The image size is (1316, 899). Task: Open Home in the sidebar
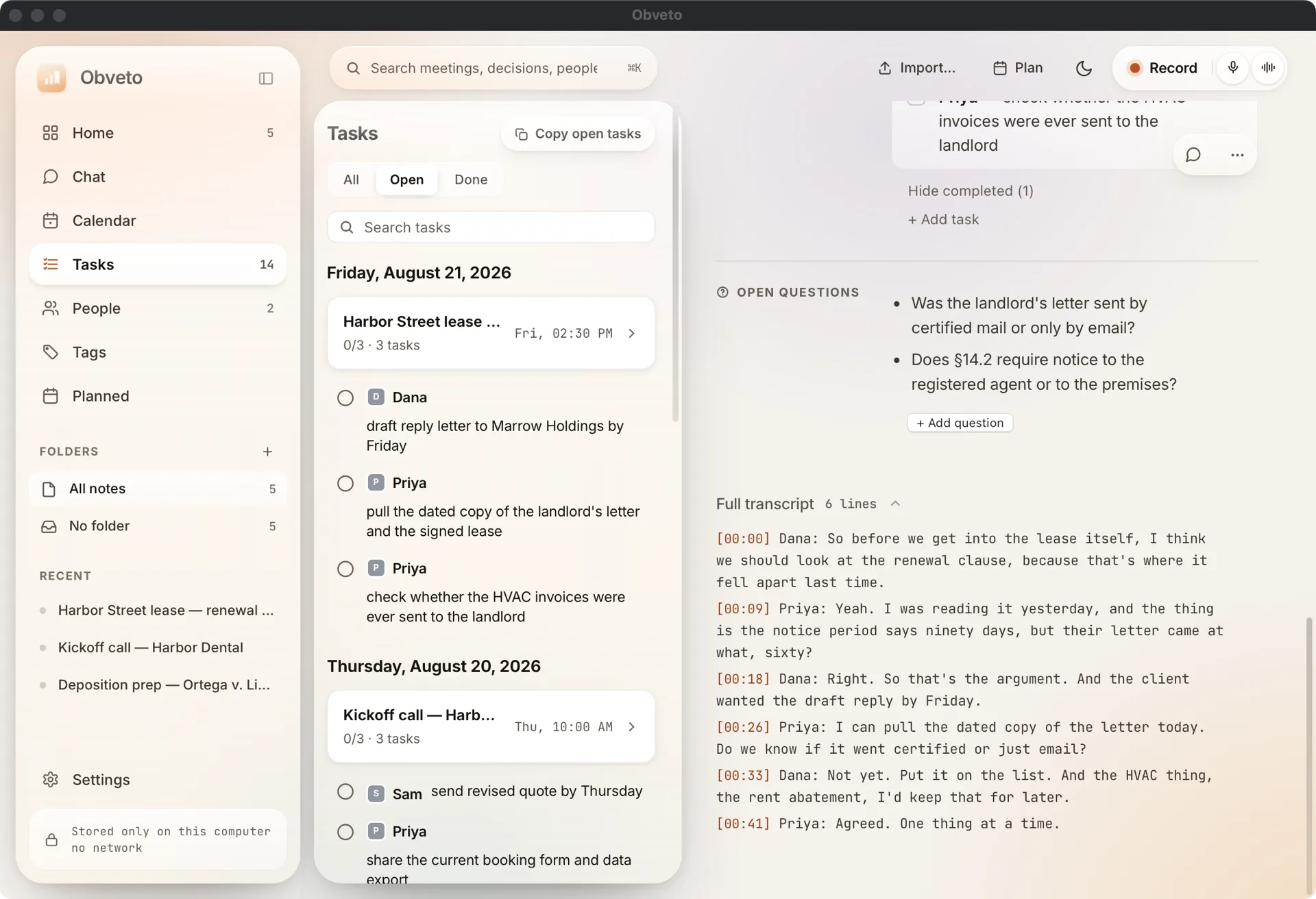(x=158, y=133)
